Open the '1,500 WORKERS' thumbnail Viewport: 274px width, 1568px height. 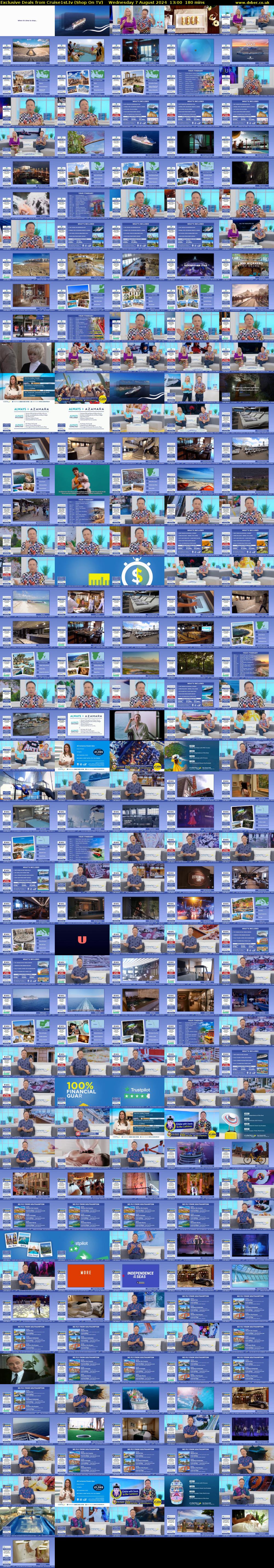coord(247,265)
